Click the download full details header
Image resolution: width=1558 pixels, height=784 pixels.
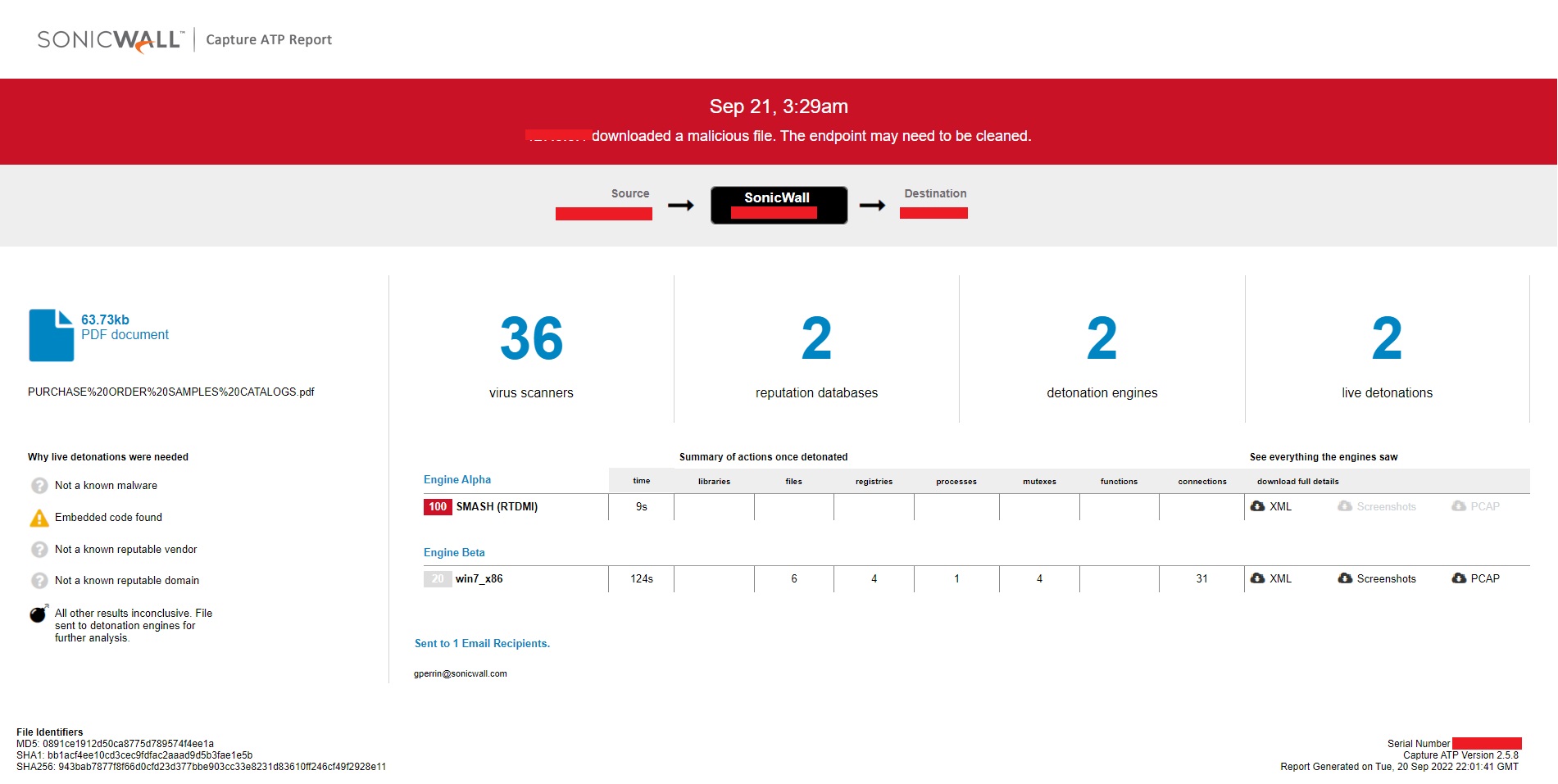pos(1298,482)
